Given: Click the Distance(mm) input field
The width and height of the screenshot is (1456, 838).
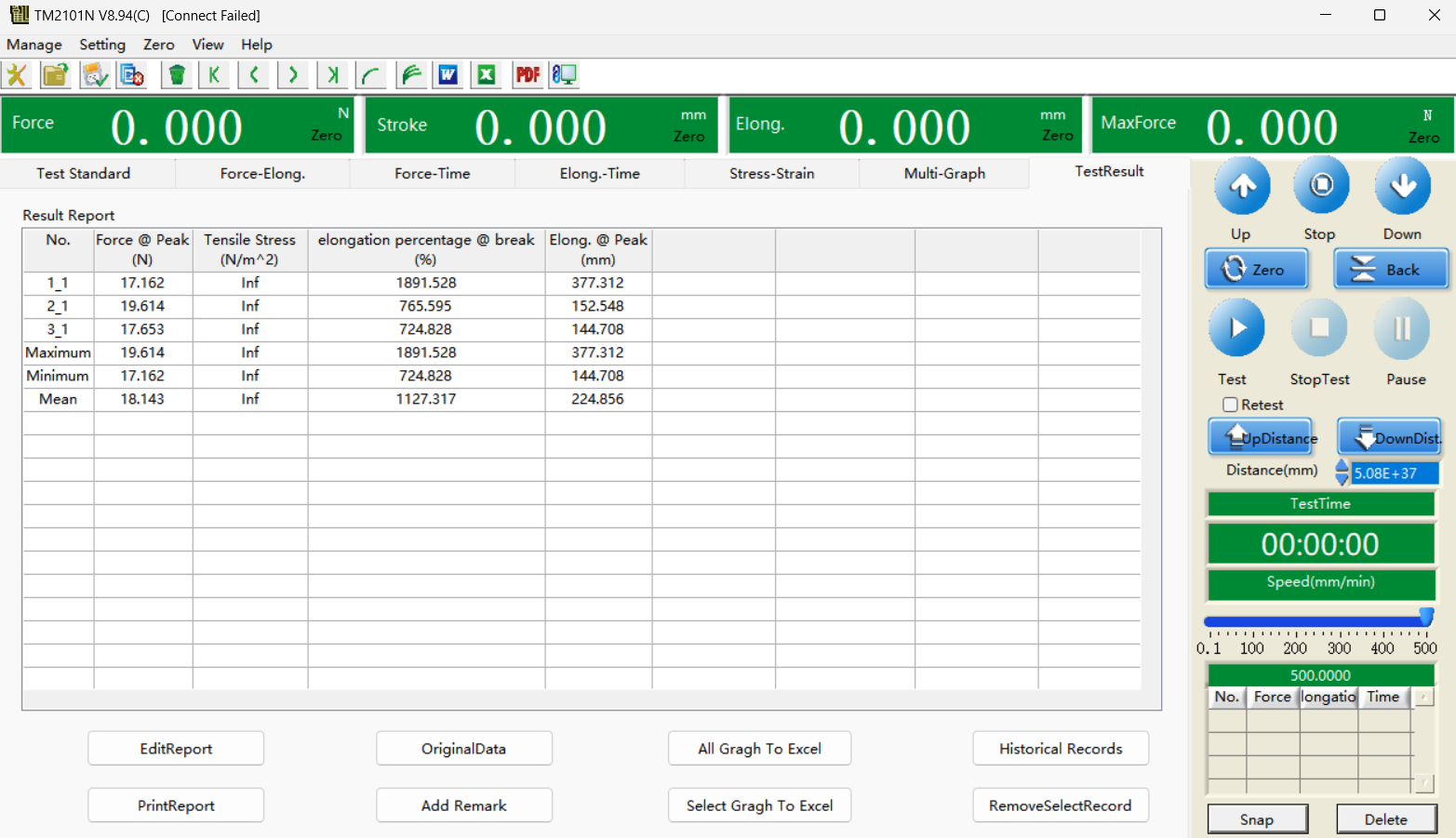Looking at the screenshot, I should click(1394, 473).
